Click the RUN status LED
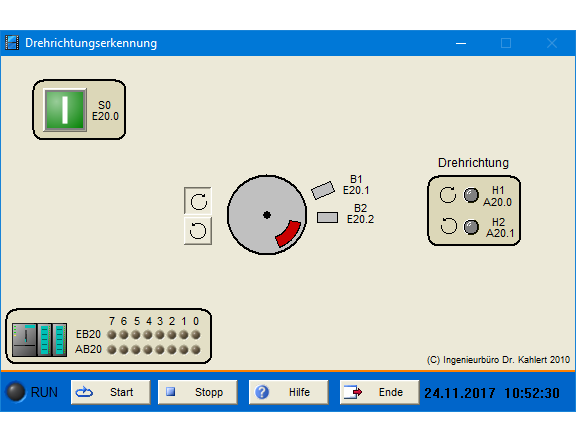Image resolution: width=576 pixels, height=443 pixels. [x=16, y=392]
